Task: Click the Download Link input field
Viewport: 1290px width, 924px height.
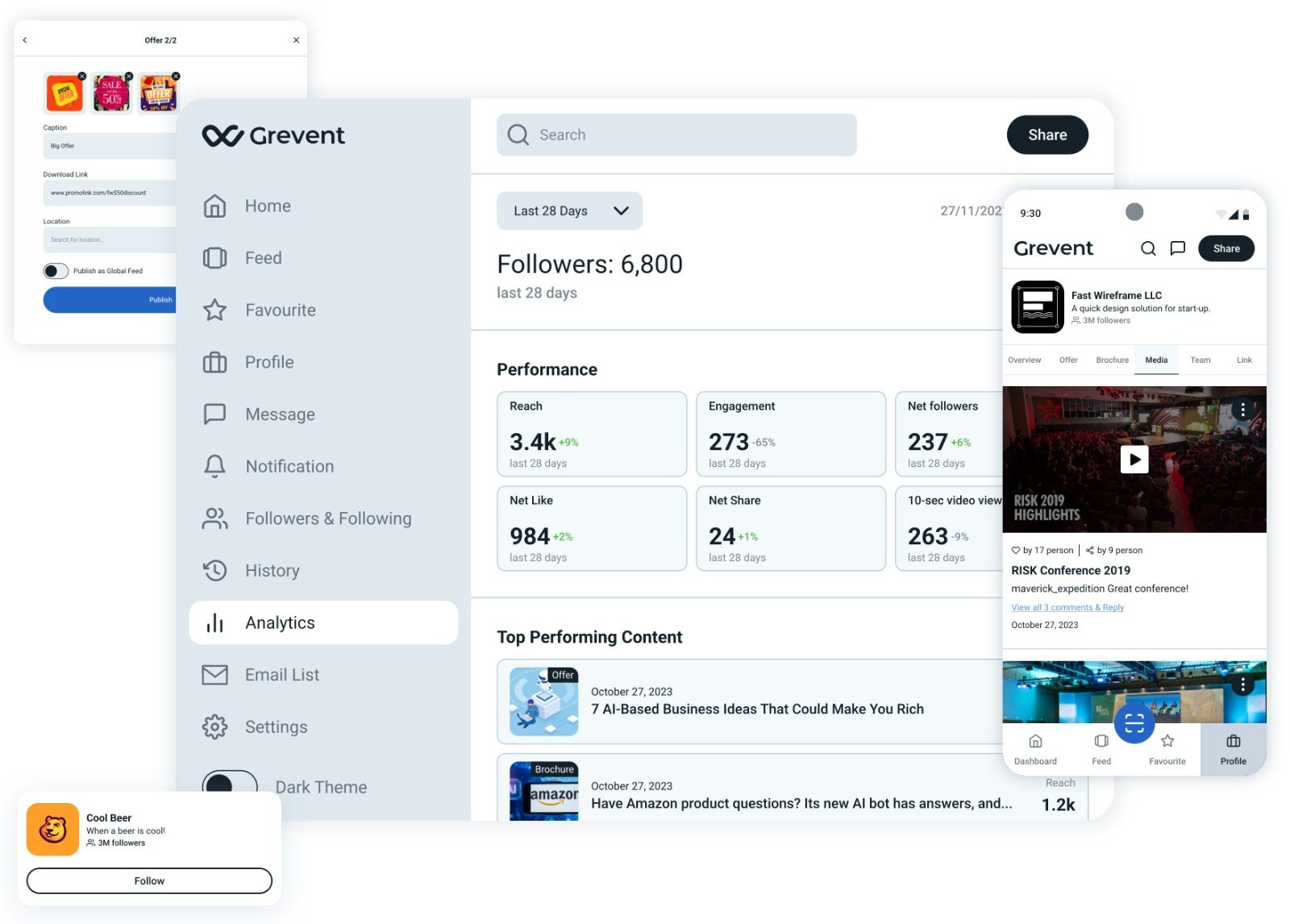Action: (110, 193)
